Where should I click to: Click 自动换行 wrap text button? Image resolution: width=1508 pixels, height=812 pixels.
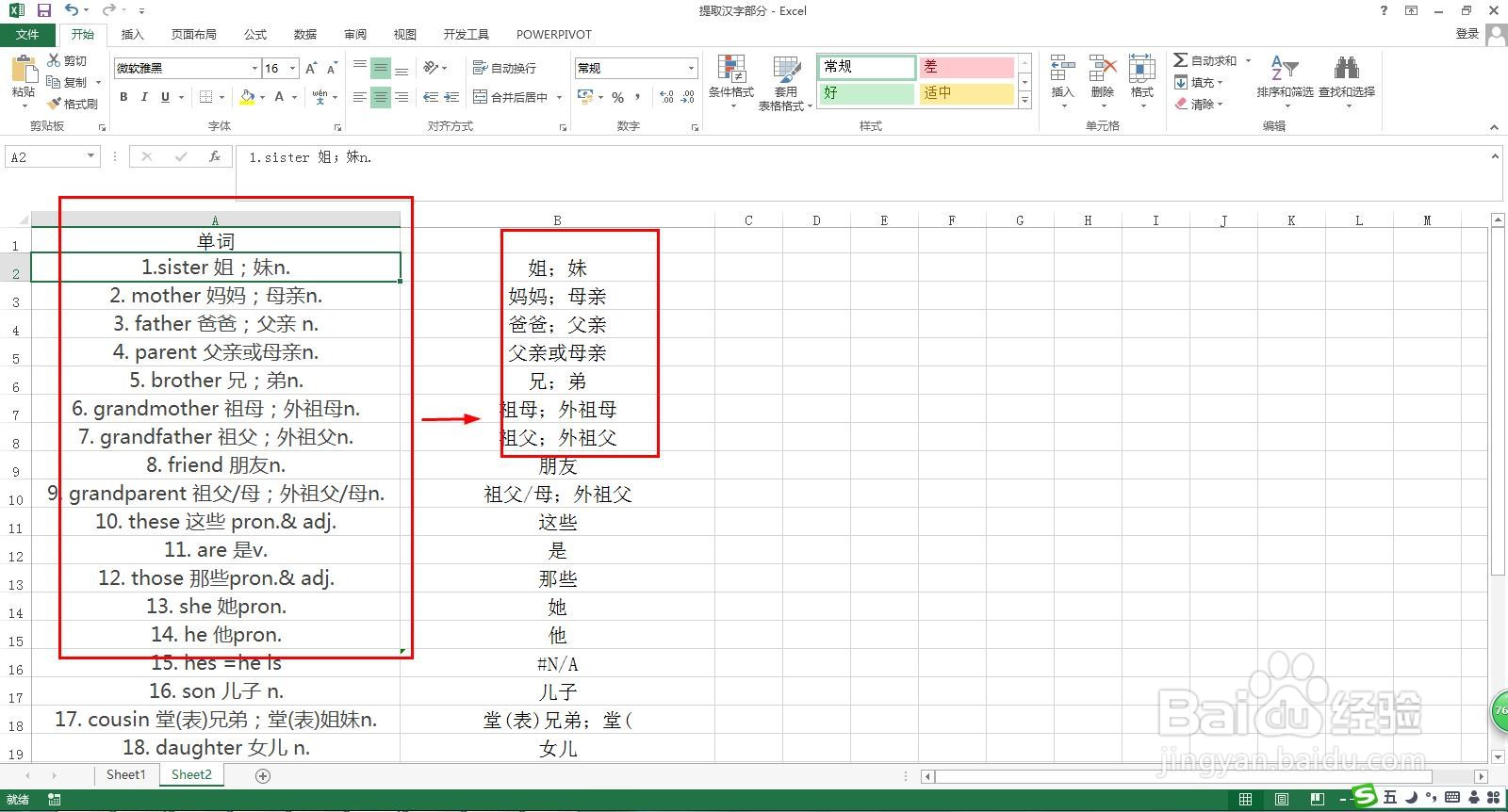504,68
